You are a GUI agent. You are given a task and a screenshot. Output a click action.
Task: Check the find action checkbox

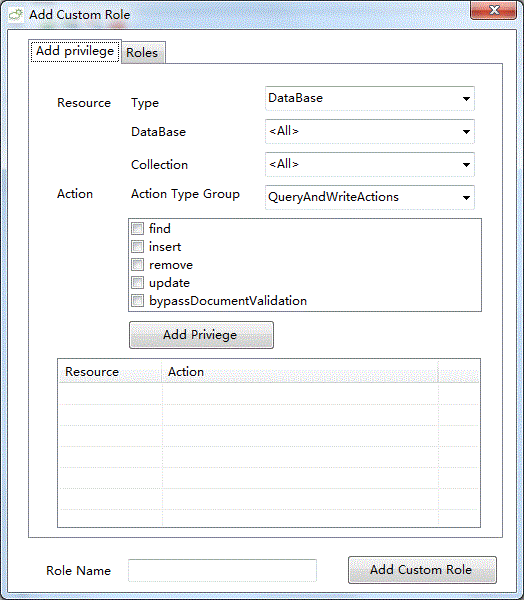[137, 228]
